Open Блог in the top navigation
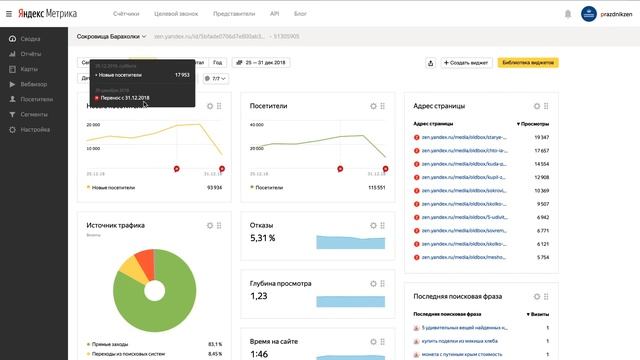The width and height of the screenshot is (640, 360). click(x=300, y=14)
